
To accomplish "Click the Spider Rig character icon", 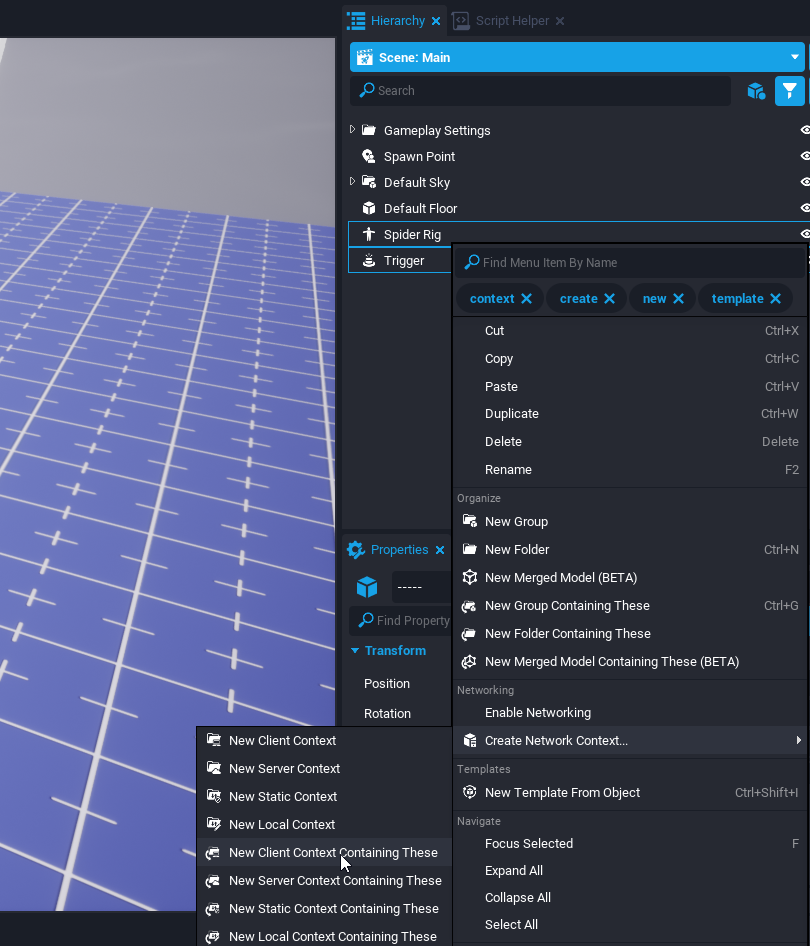I will click(368, 235).
